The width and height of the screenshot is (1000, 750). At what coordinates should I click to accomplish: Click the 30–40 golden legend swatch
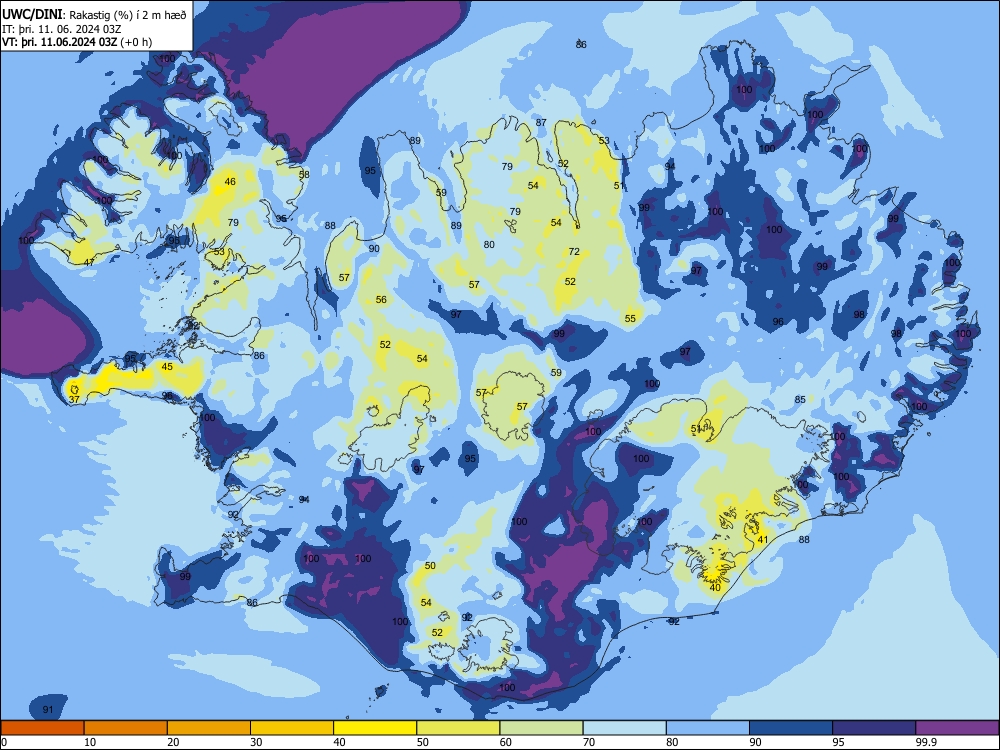tap(292, 728)
